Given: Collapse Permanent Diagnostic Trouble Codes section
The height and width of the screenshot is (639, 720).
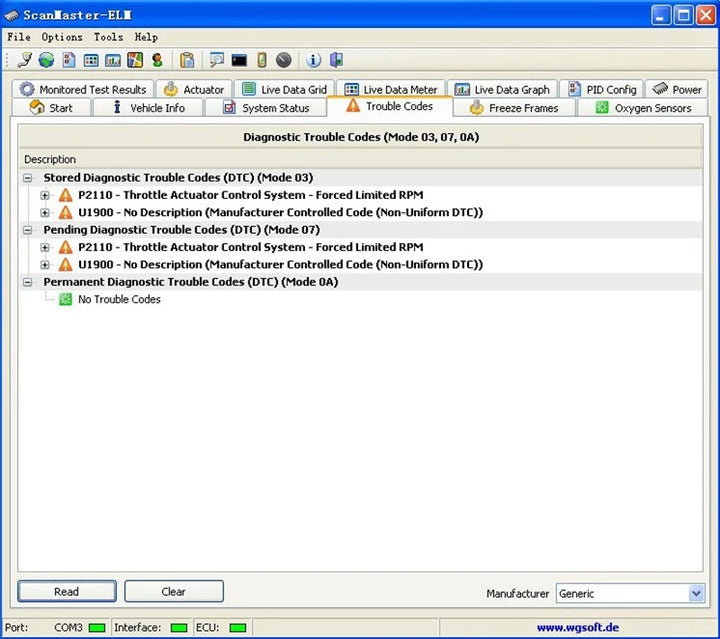Looking at the screenshot, I should pos(28,282).
